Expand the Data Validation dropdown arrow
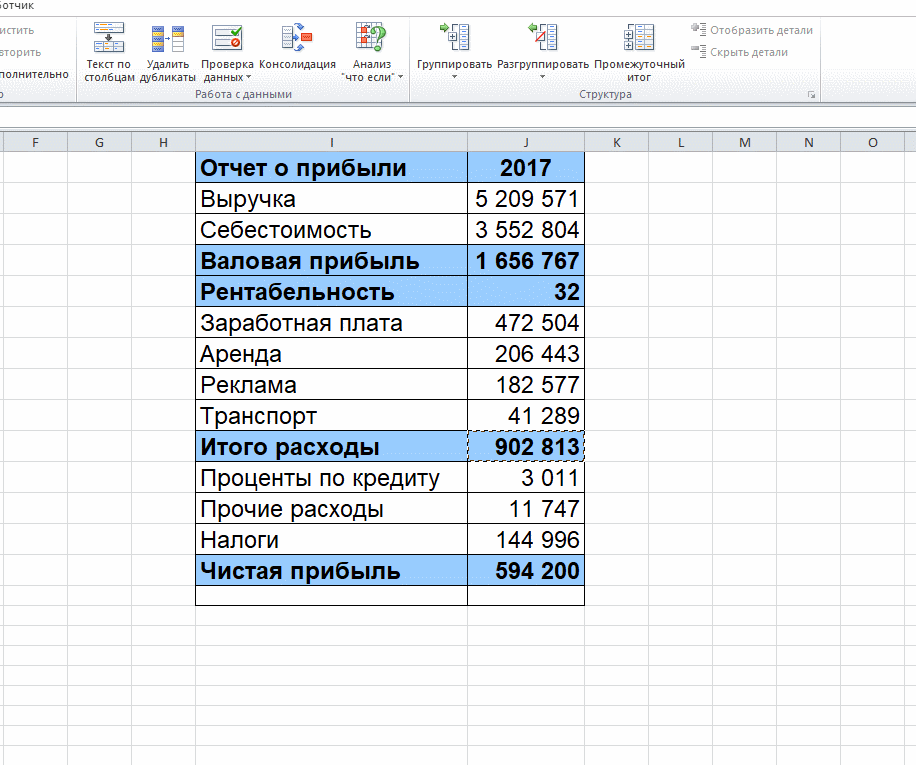The image size is (916, 765). coord(248,77)
